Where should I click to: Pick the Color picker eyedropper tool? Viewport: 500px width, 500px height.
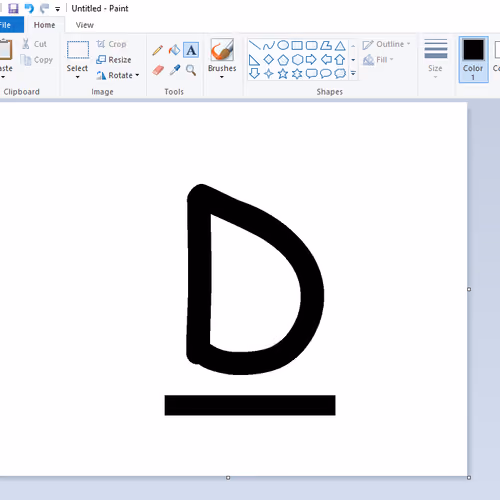(174, 70)
